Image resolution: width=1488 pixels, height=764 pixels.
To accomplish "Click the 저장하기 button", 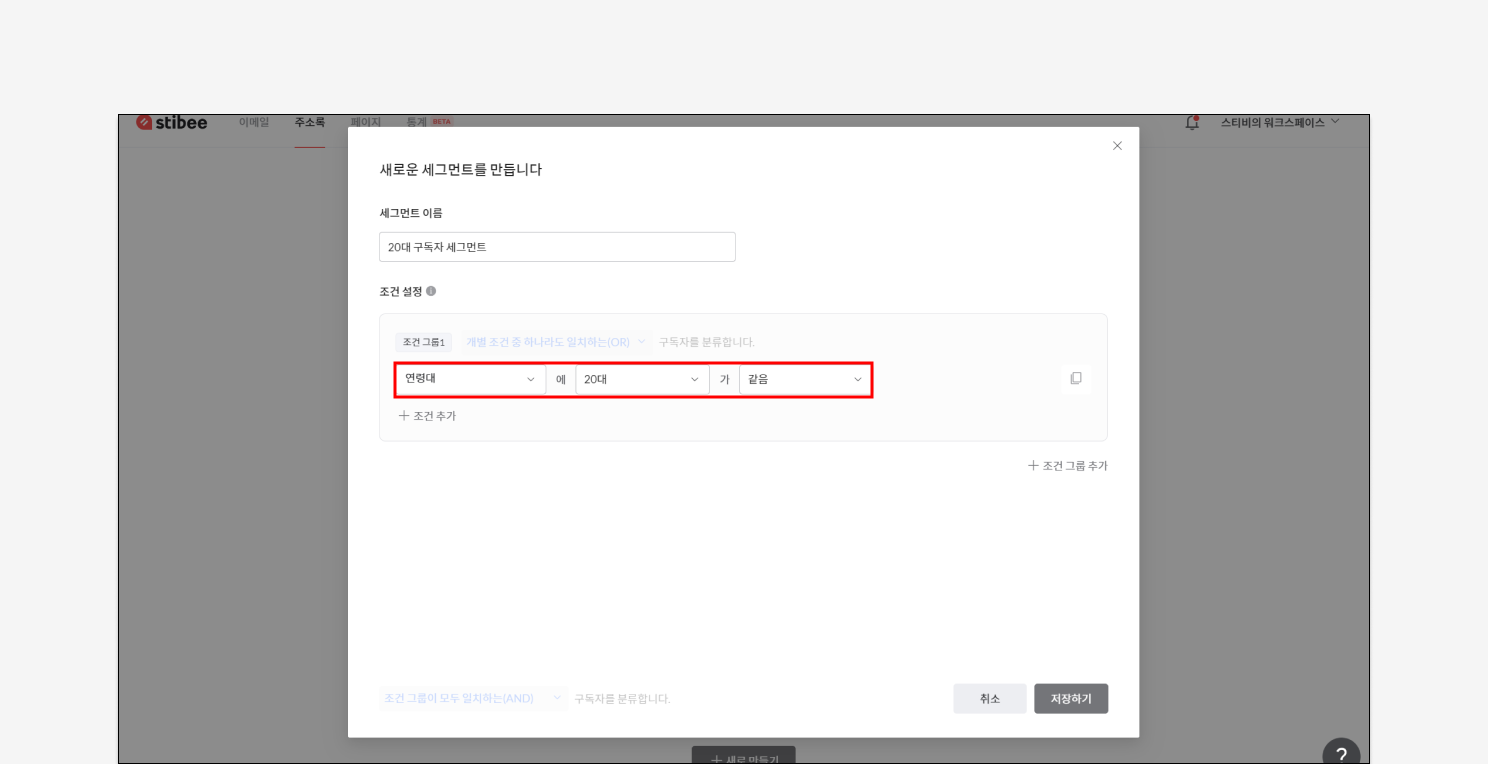I will pyautogui.click(x=1070, y=699).
